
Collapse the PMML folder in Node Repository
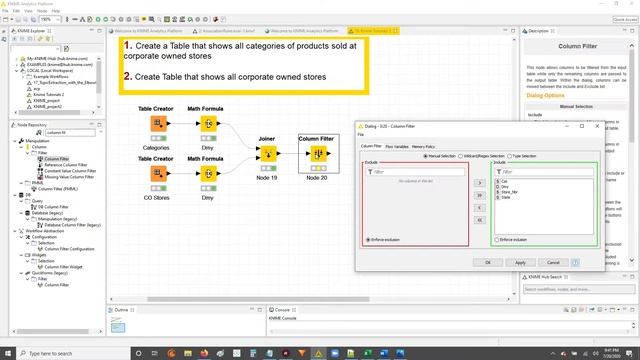(x=22, y=183)
